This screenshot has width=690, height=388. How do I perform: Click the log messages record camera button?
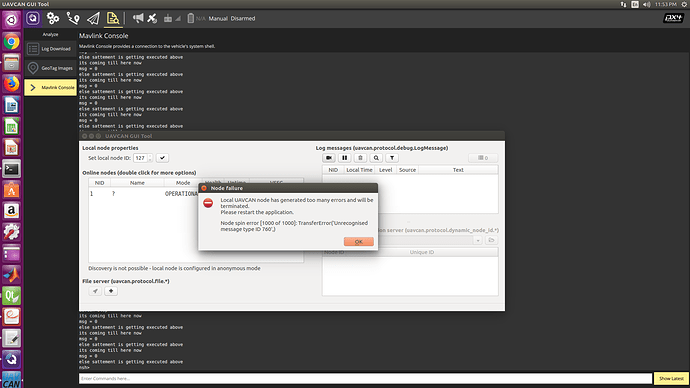pos(329,158)
